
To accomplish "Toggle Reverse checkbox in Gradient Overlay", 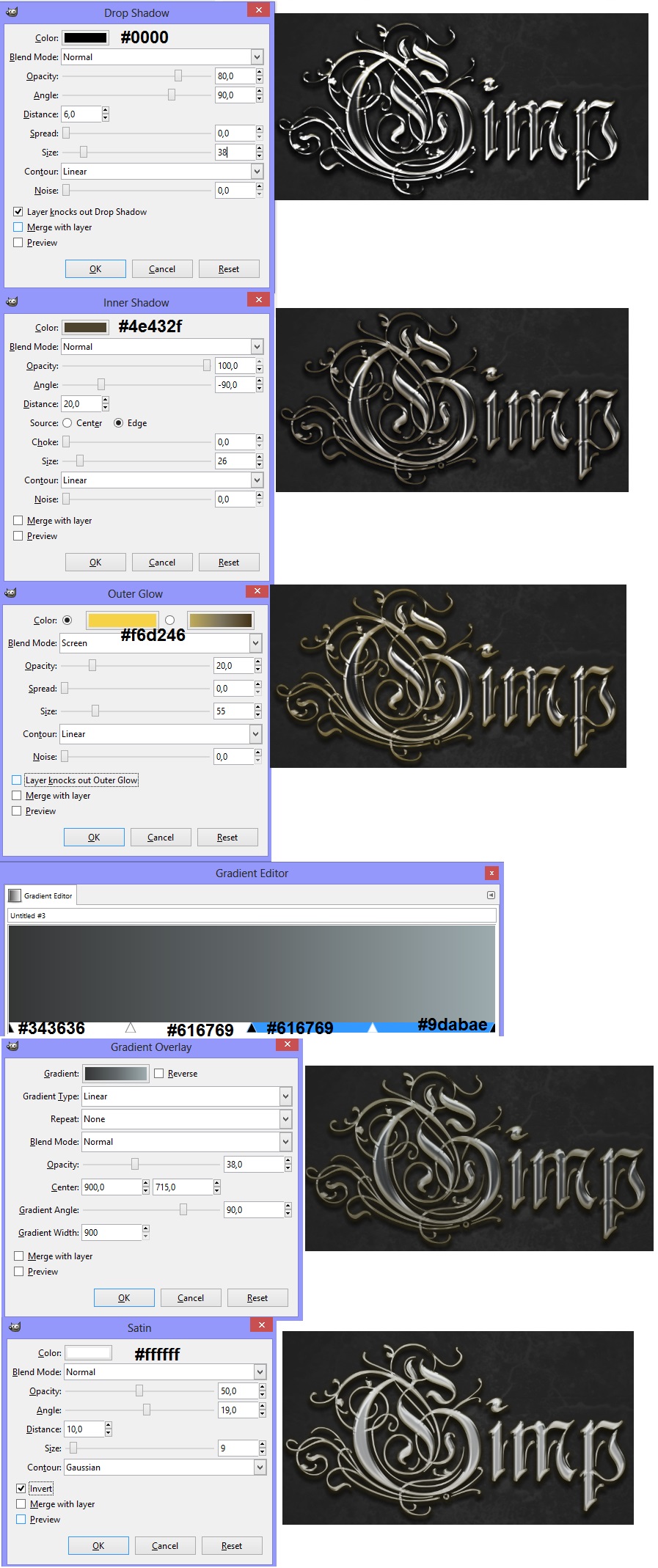I will coord(159,1073).
